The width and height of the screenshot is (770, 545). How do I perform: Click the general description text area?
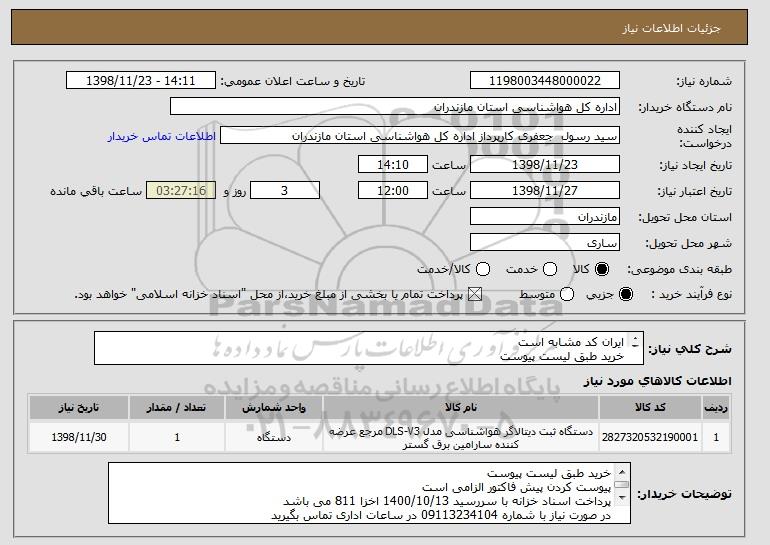[369, 348]
